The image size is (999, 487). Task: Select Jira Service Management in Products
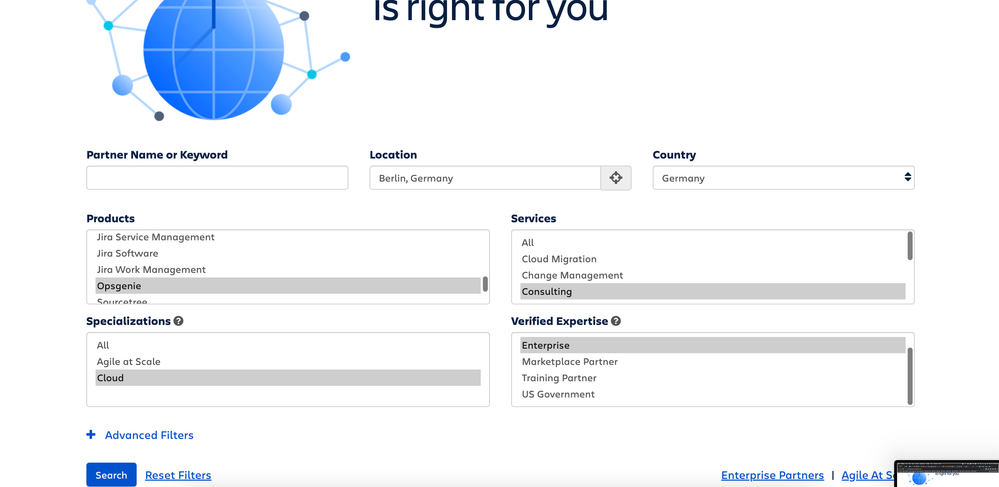tap(288, 237)
